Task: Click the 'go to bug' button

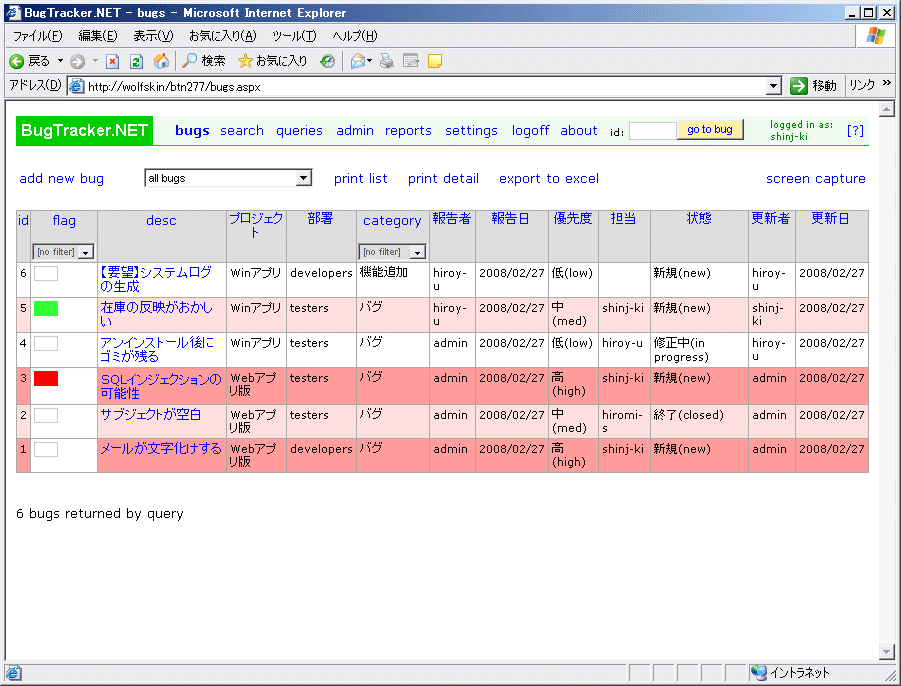Action: point(710,131)
